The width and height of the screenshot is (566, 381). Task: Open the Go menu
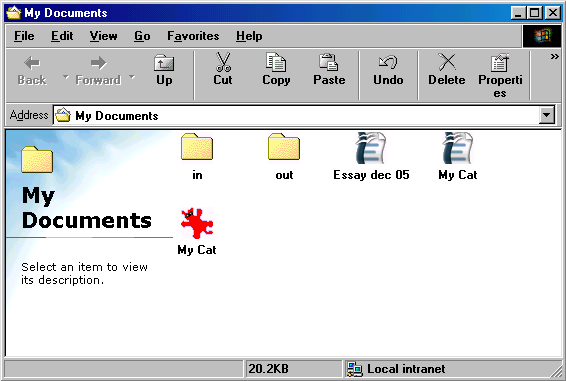tap(142, 36)
